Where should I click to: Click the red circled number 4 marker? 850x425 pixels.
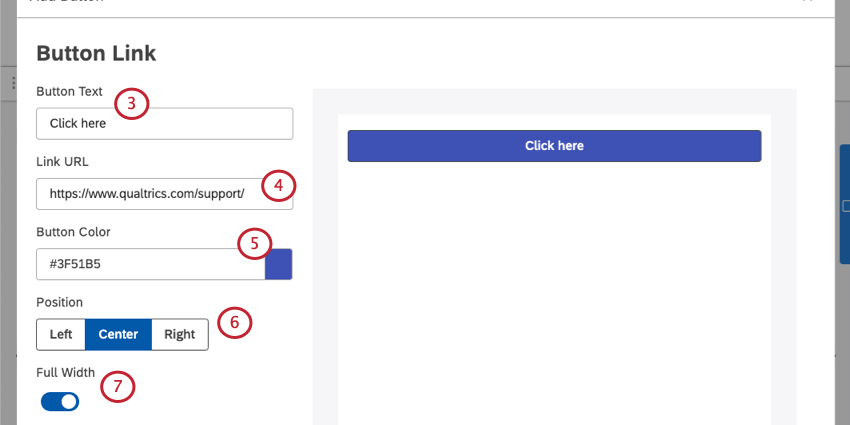pyautogui.click(x=279, y=185)
